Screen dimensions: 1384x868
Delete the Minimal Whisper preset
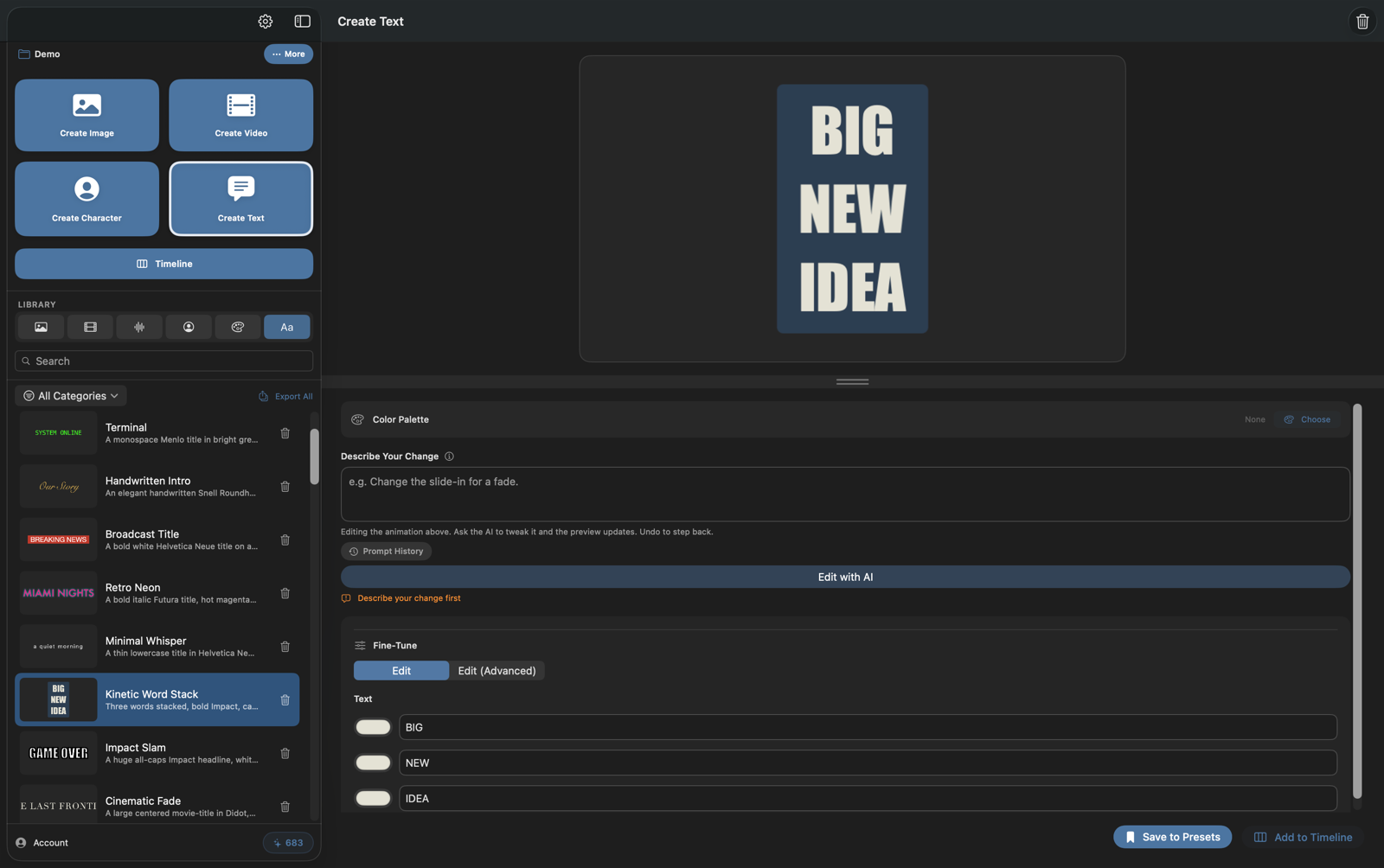pos(285,647)
